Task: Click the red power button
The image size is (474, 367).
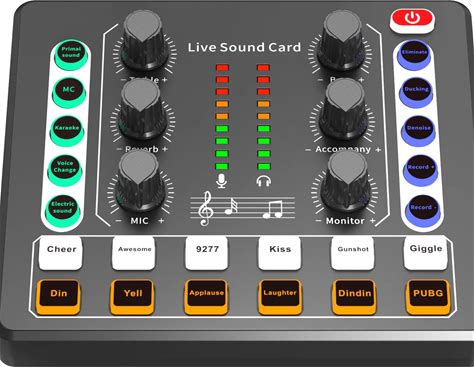Action: tap(412, 19)
